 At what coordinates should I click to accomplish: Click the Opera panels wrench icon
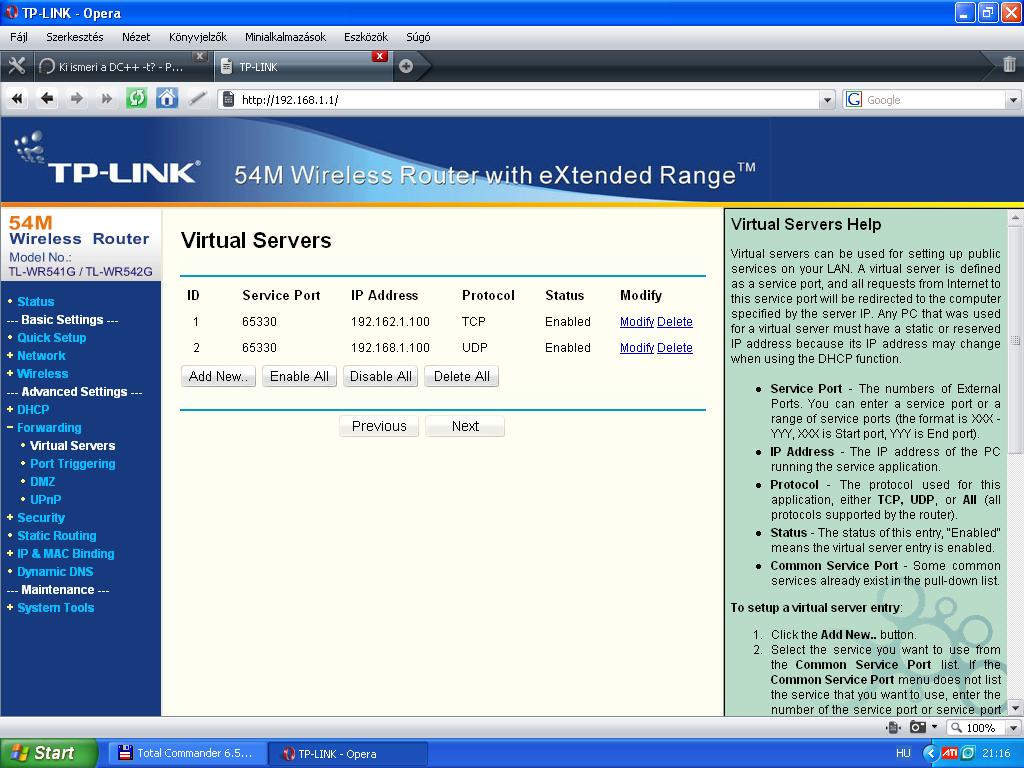tap(16, 67)
